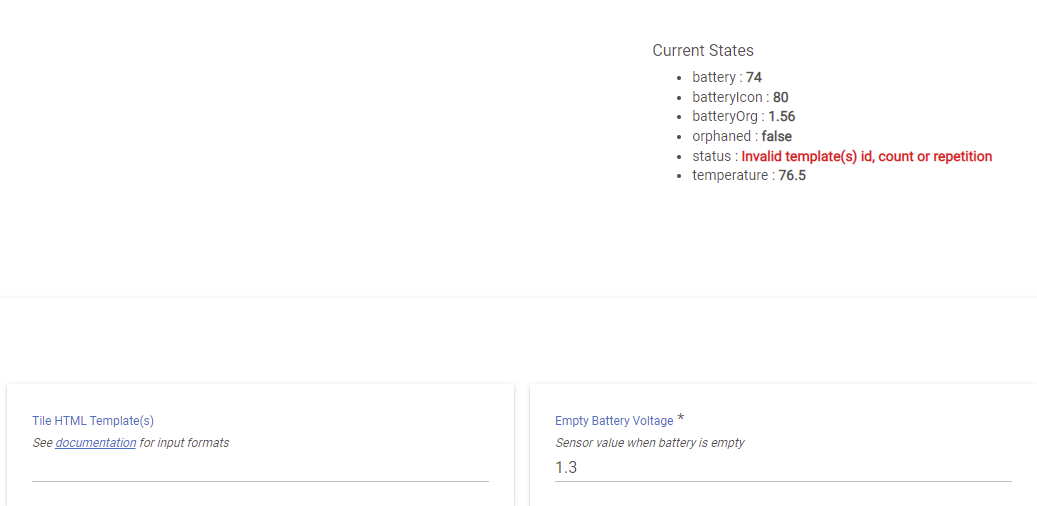Click the temperature value 76.5

[x=792, y=175]
